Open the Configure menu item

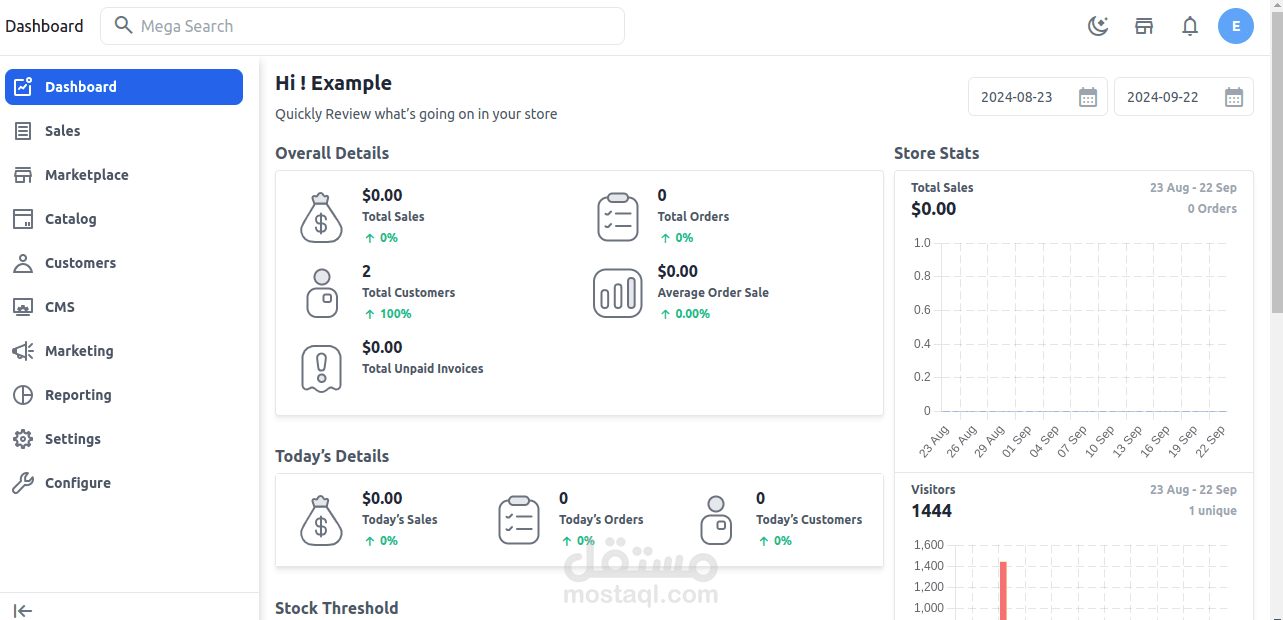click(77, 483)
